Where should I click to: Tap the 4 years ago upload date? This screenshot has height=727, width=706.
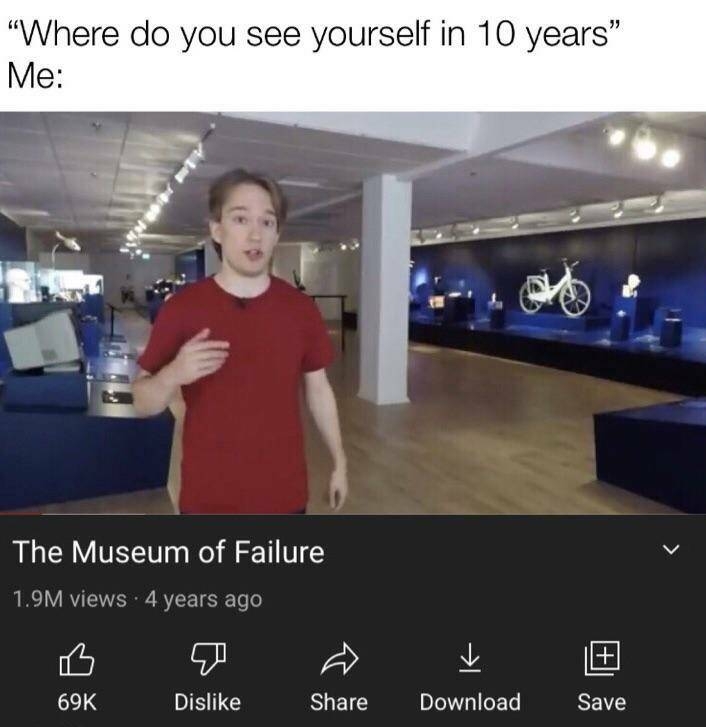(204, 599)
